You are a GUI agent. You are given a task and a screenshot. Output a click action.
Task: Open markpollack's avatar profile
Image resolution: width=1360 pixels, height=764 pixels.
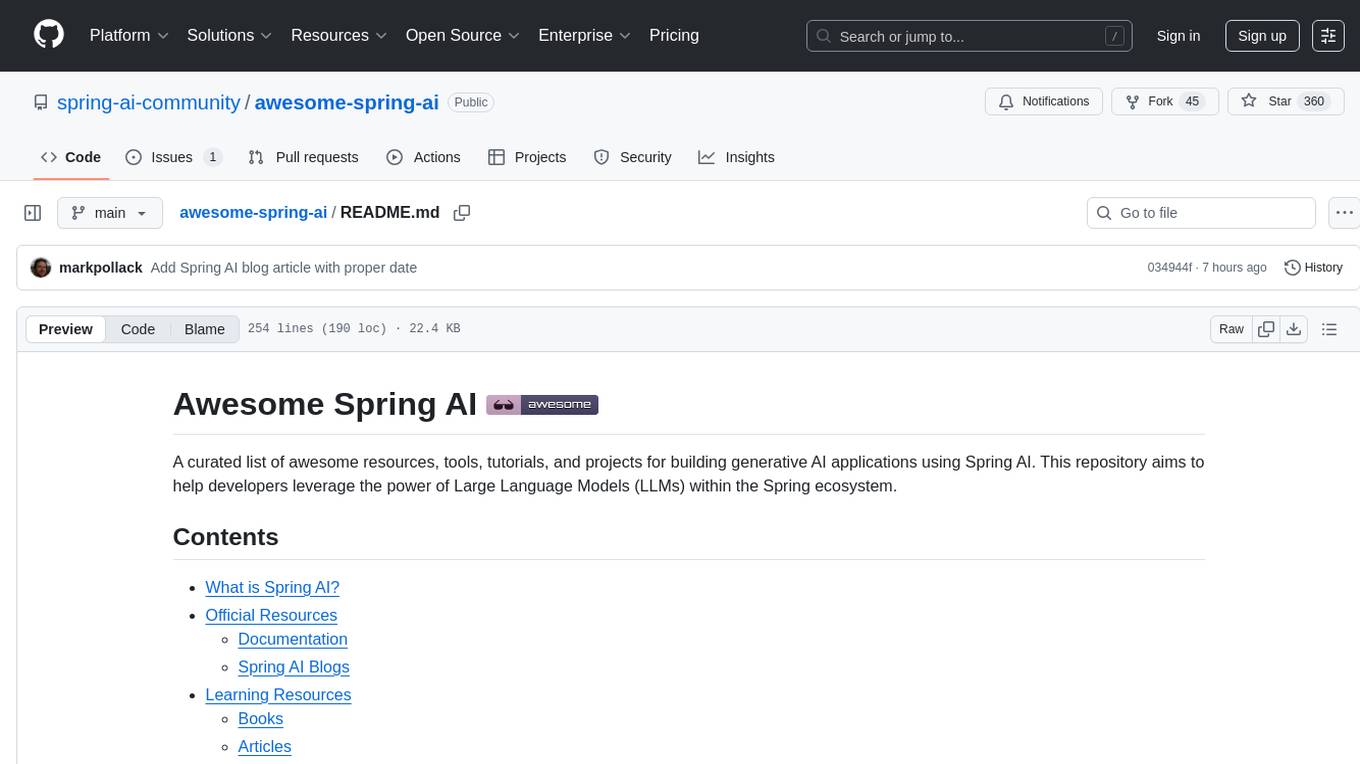(41, 268)
